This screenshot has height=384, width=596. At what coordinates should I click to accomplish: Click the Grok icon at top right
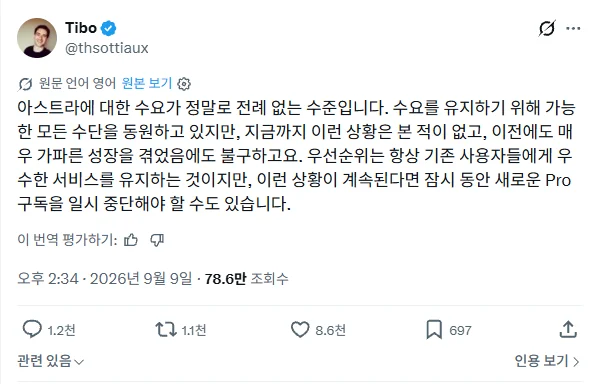point(547,28)
